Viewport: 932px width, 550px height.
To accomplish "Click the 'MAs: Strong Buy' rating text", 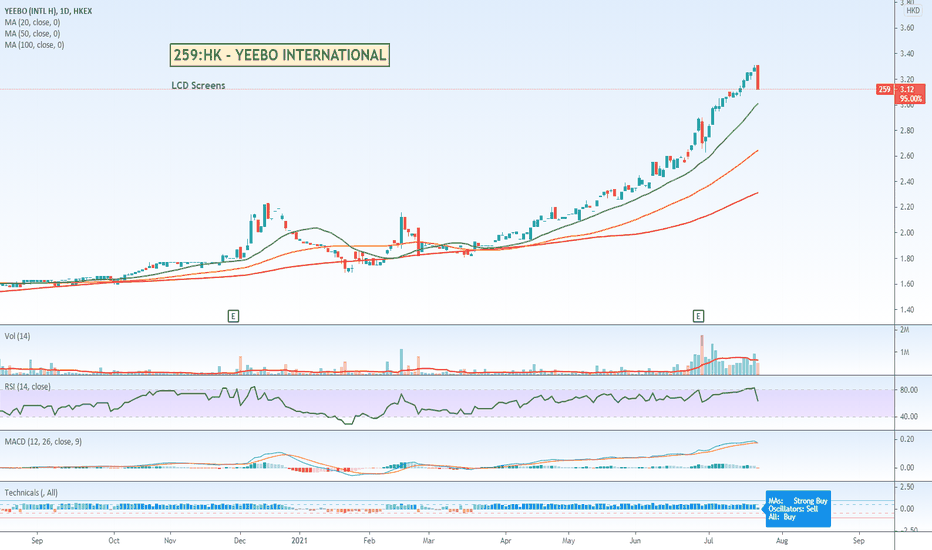I will [x=798, y=501].
